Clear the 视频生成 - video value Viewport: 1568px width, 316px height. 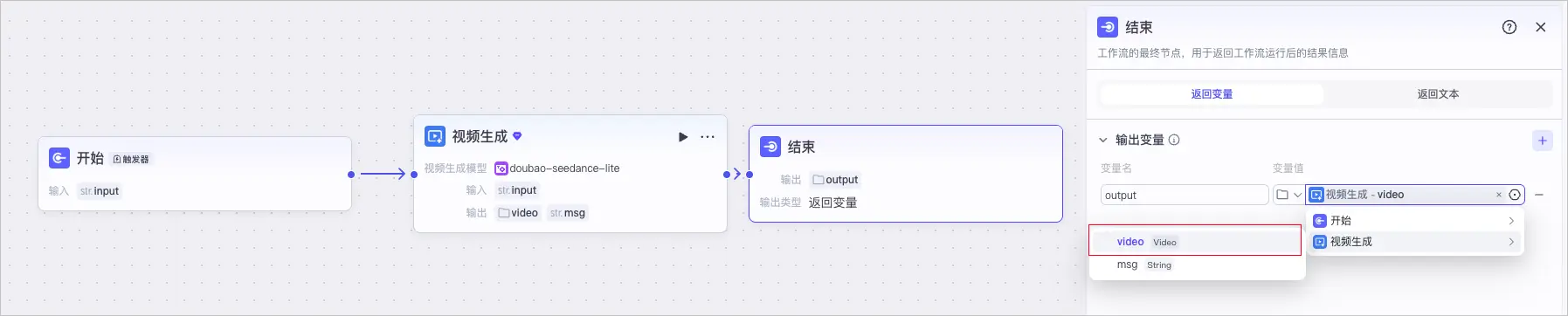[1499, 195]
